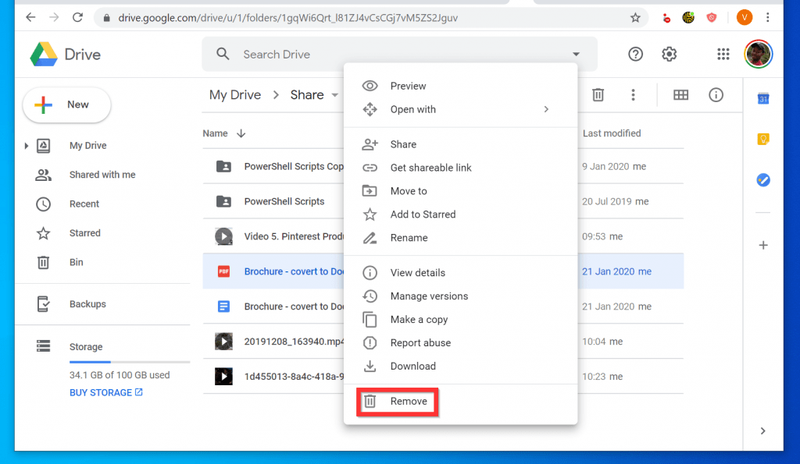Image resolution: width=800 pixels, height=464 pixels.
Task: Expand the Open with submenu arrow
Action: [x=546, y=109]
